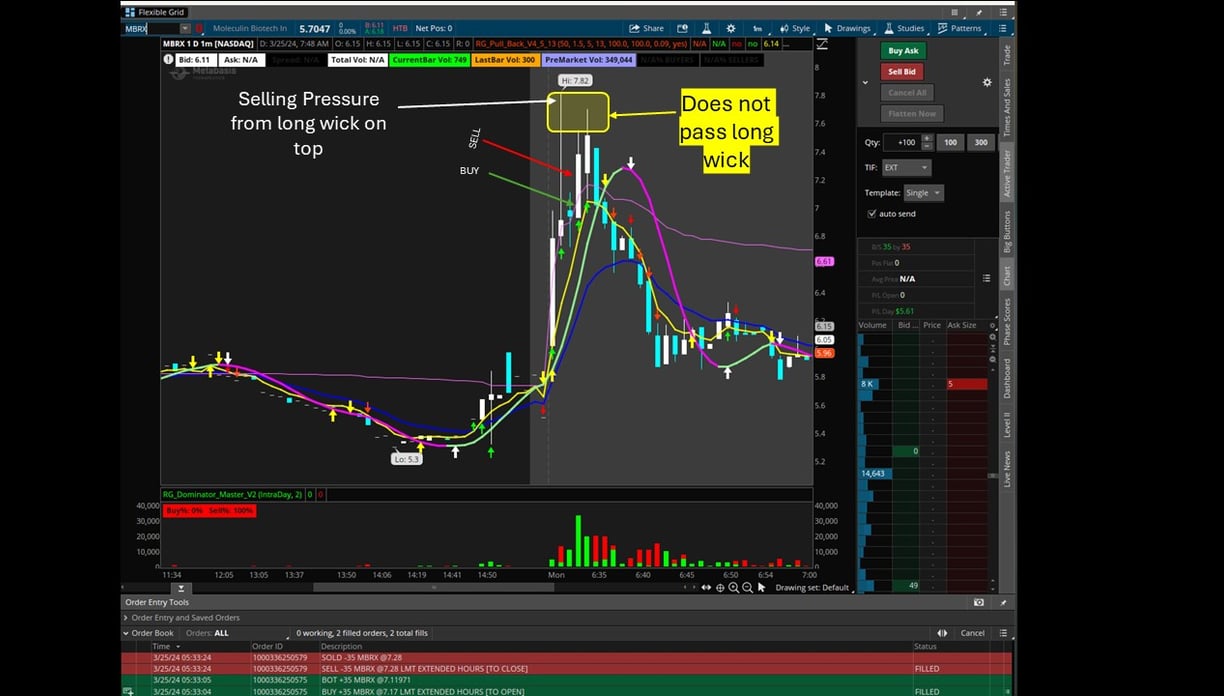Click the Description column header
The width and height of the screenshot is (1224, 696).
(341, 646)
